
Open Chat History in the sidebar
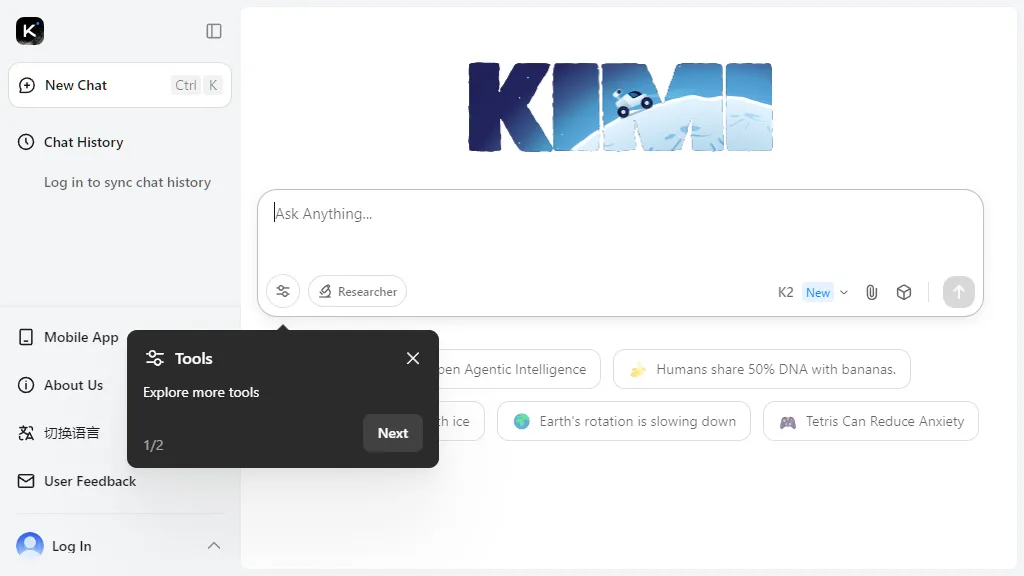(x=83, y=142)
